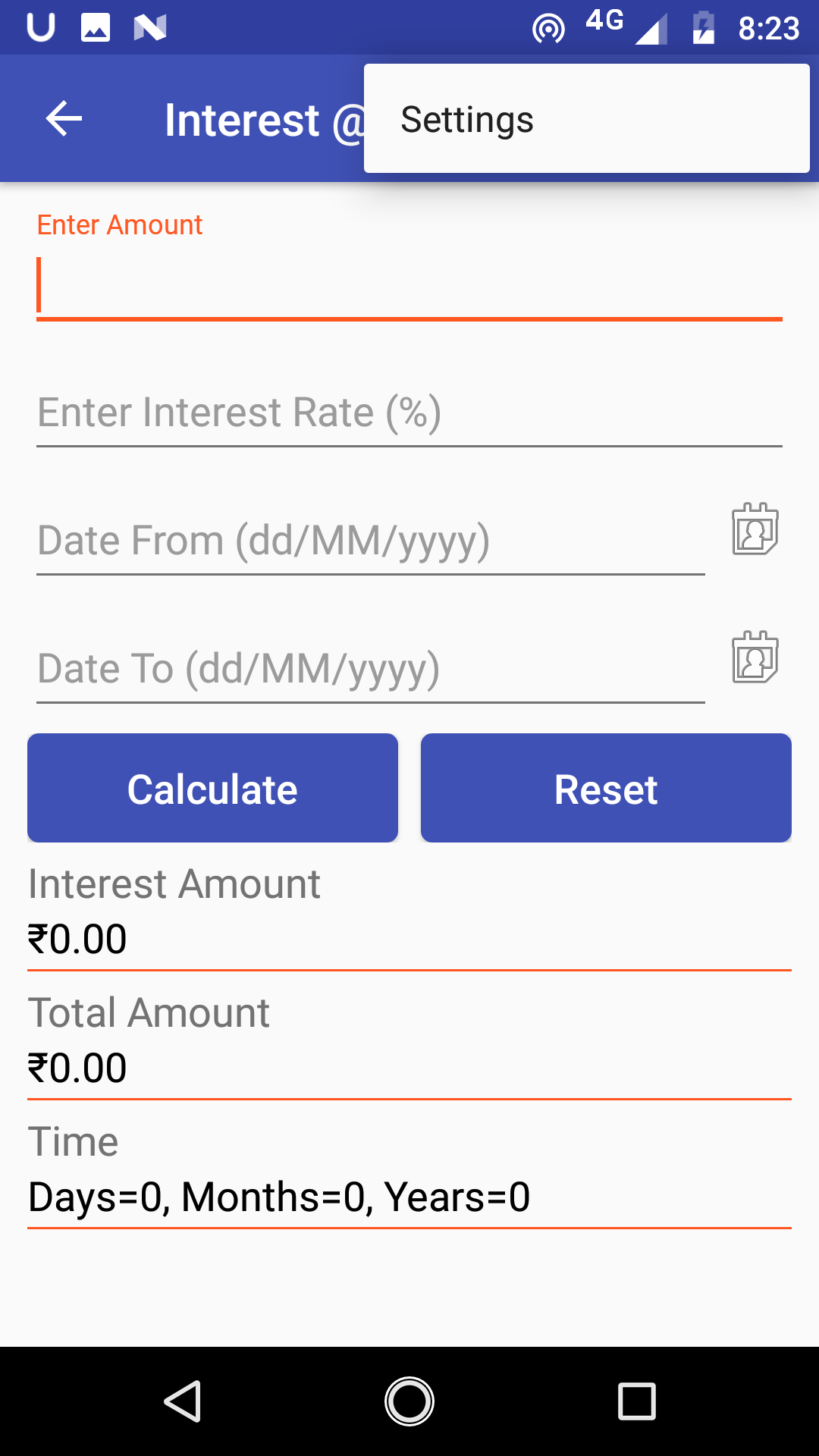Tap the Total Amount result value
This screenshot has height=1456, width=819.
(77, 1068)
